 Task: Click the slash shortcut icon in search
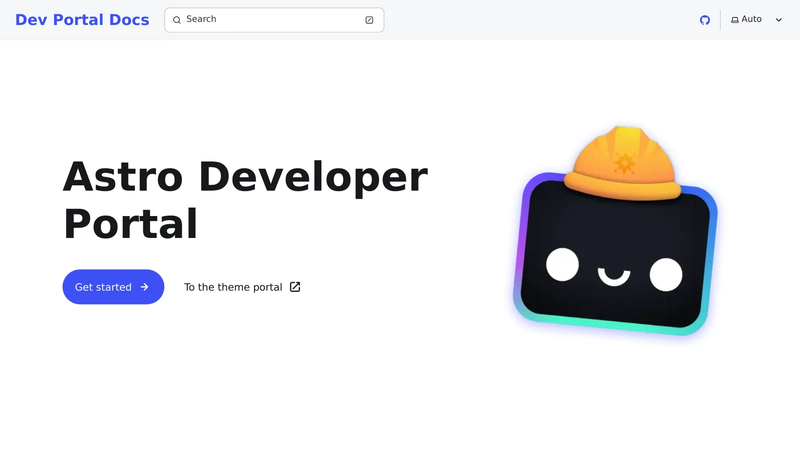point(369,20)
